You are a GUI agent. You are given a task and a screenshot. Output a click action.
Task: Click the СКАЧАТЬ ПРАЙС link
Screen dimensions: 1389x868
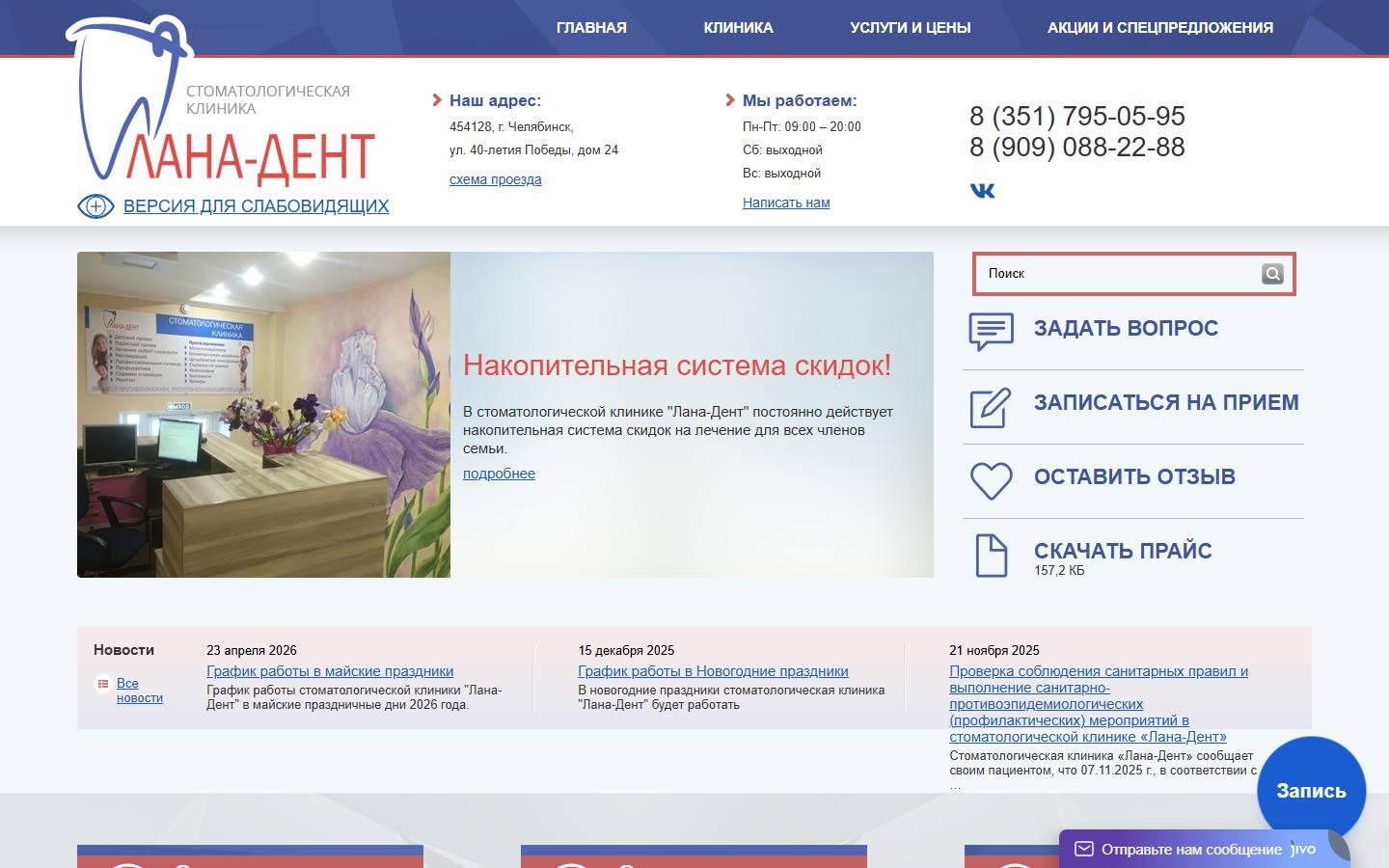pos(1123,551)
